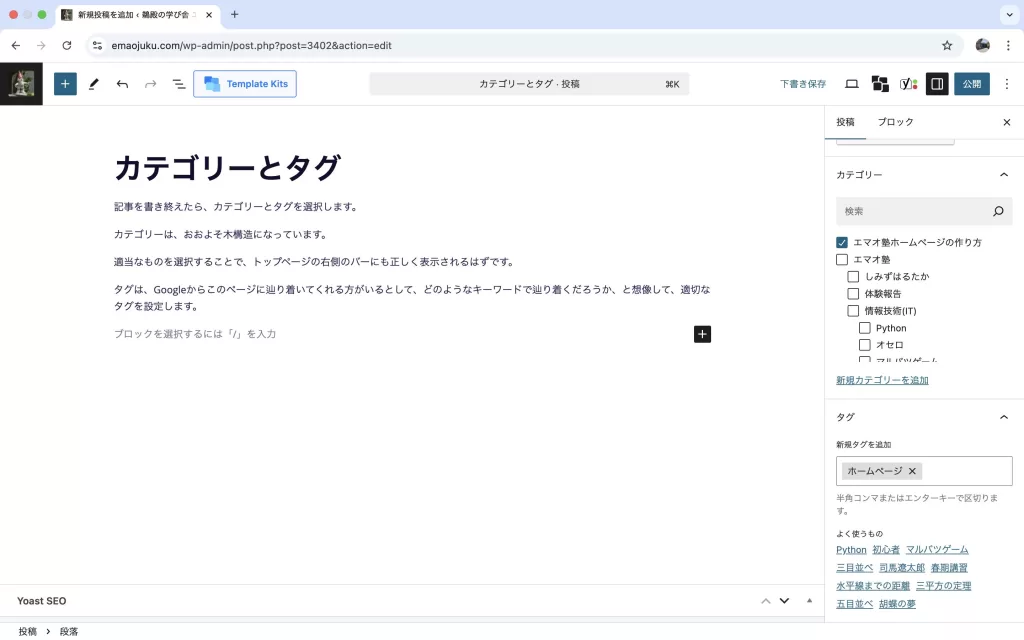This screenshot has height=640, width=1024.
Task: Open the command palette title bar
Action: click(x=529, y=84)
